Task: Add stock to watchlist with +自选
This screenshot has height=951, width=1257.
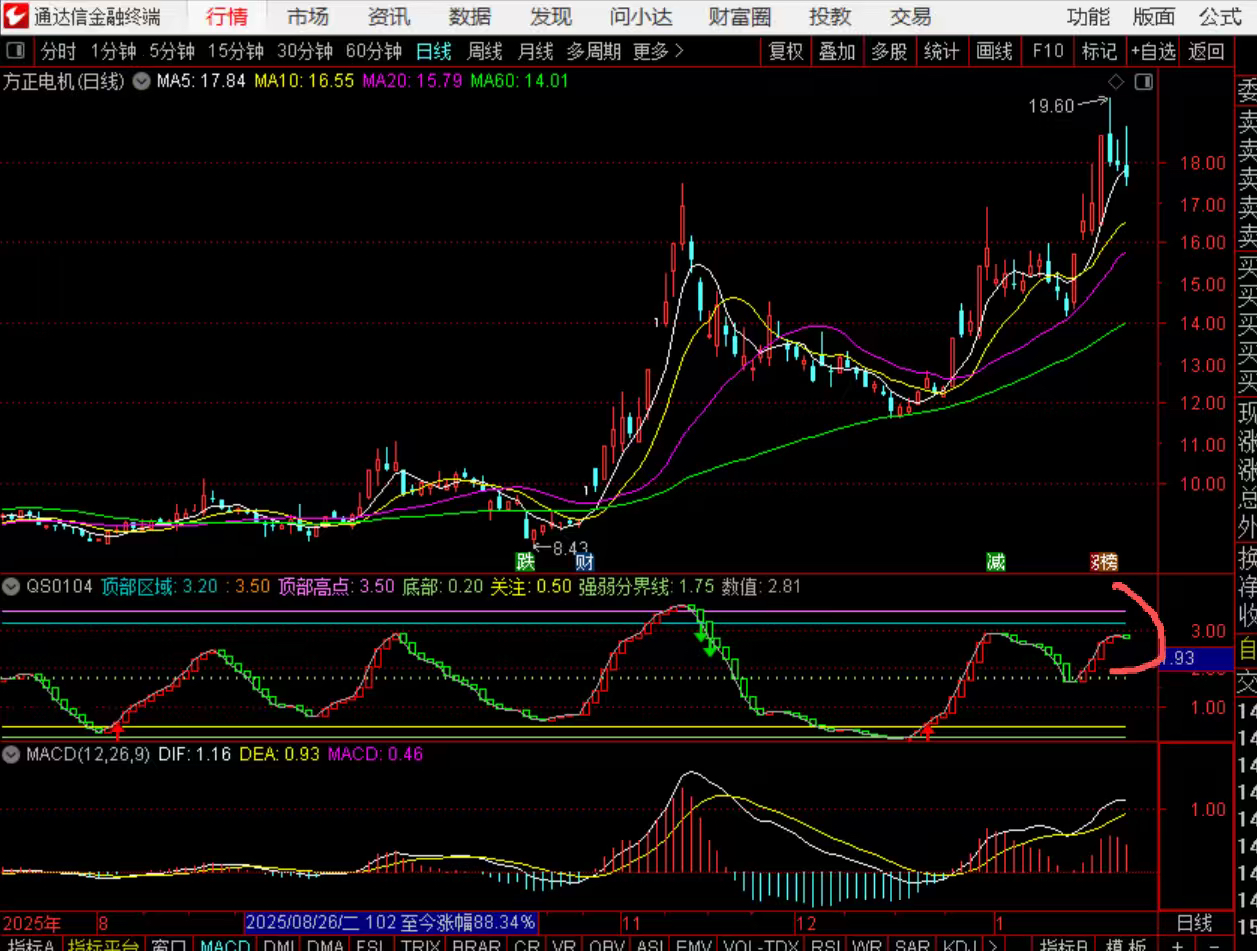Action: tap(1153, 51)
